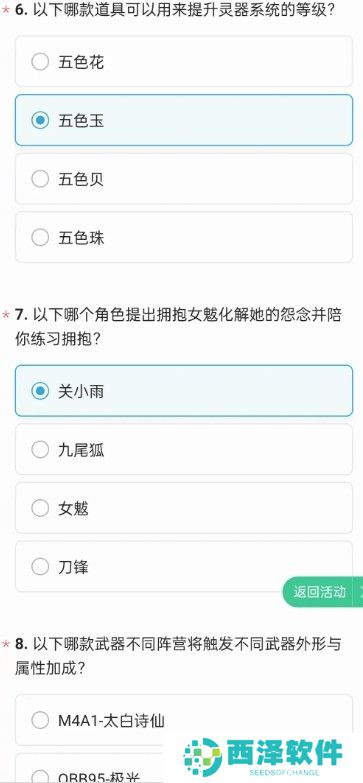Image resolution: width=363 pixels, height=783 pixels.
Task: Choose the 五色贝 radio button
Action: pos(40,179)
